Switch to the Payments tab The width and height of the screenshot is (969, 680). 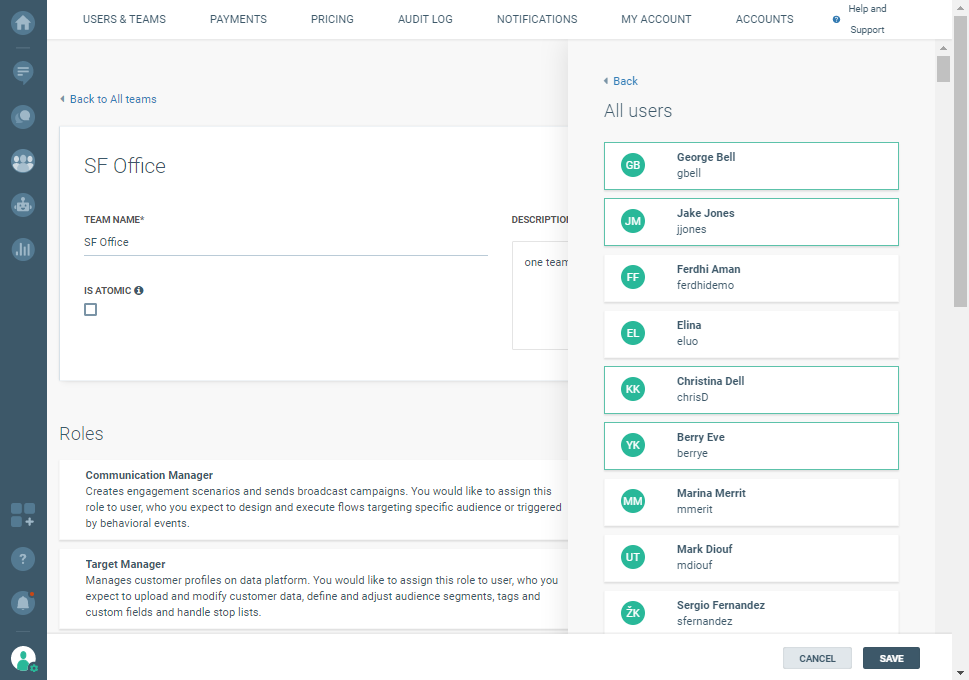238,19
